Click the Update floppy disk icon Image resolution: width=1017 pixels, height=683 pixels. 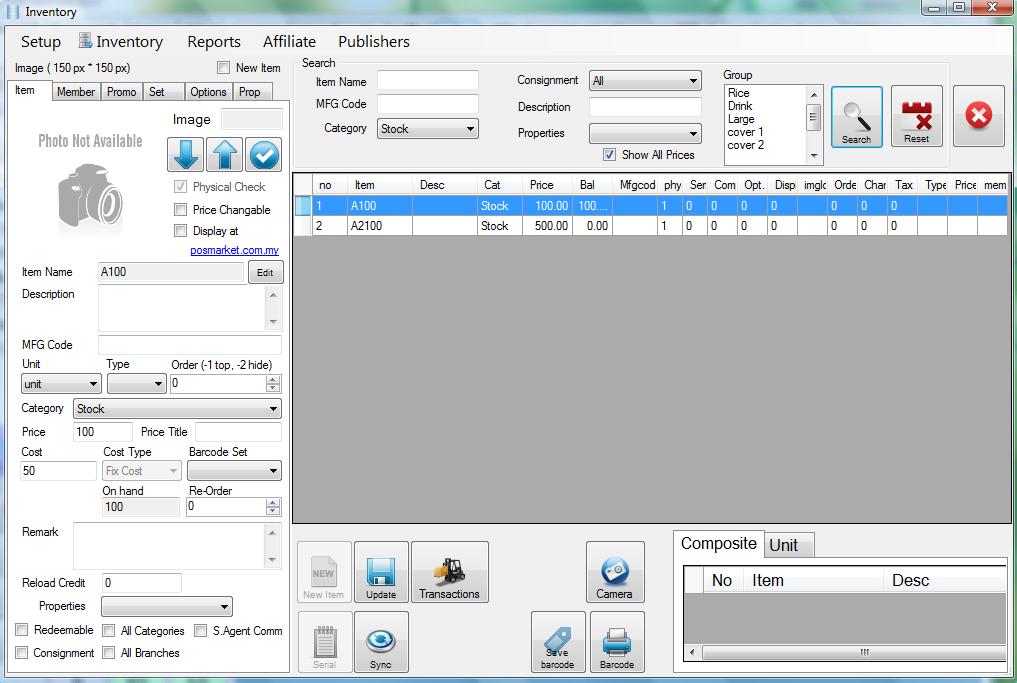pos(381,574)
